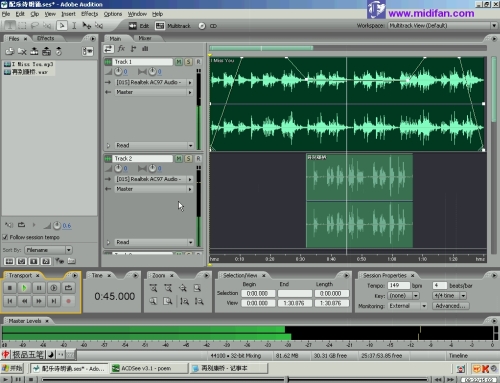Open Track 1 Read automation dropdown
500x383 pixels.
(x=154, y=145)
